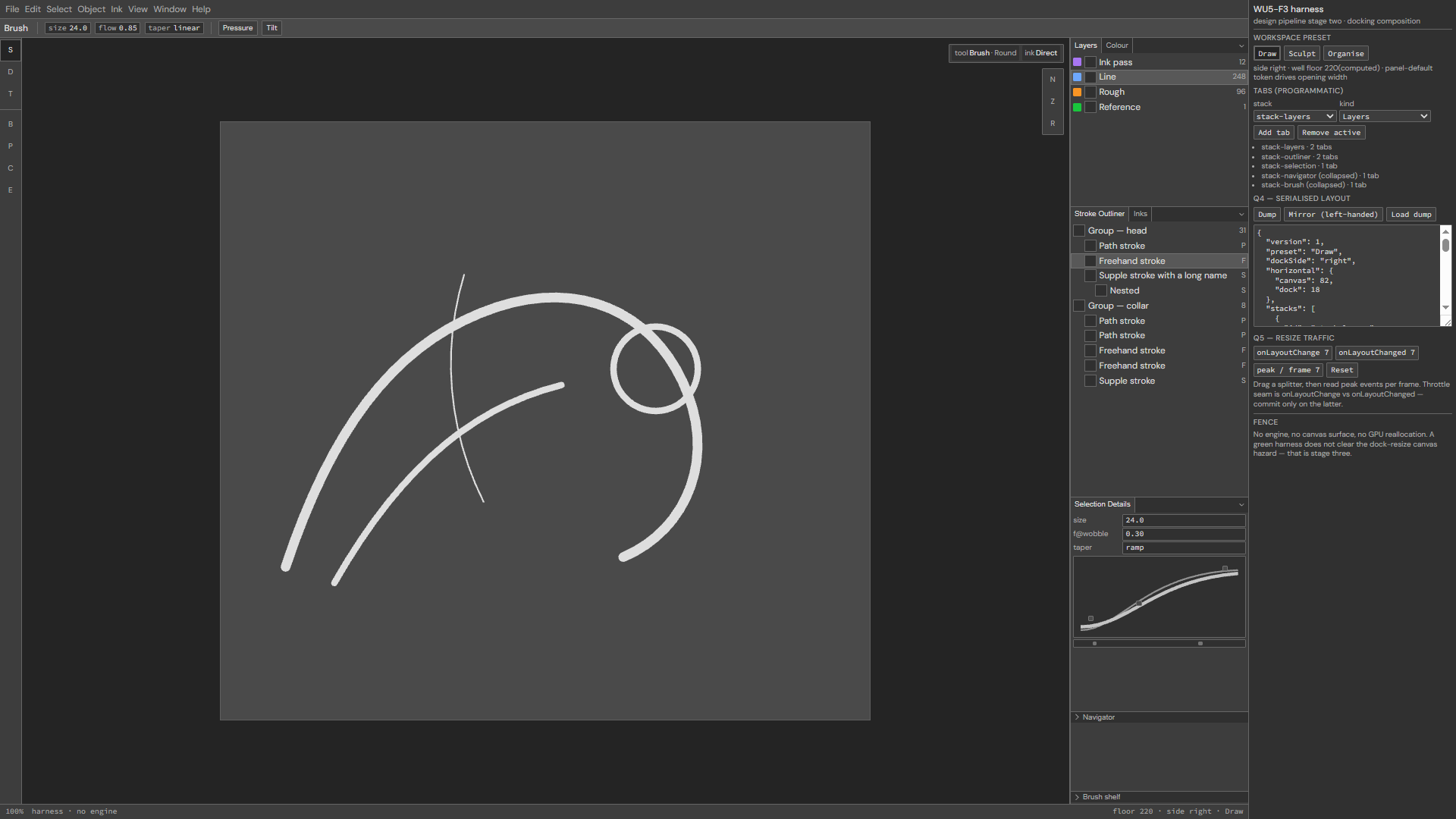Select the T tool in left toolbar
Viewport: 1456px width, 819px height.
click(11, 94)
